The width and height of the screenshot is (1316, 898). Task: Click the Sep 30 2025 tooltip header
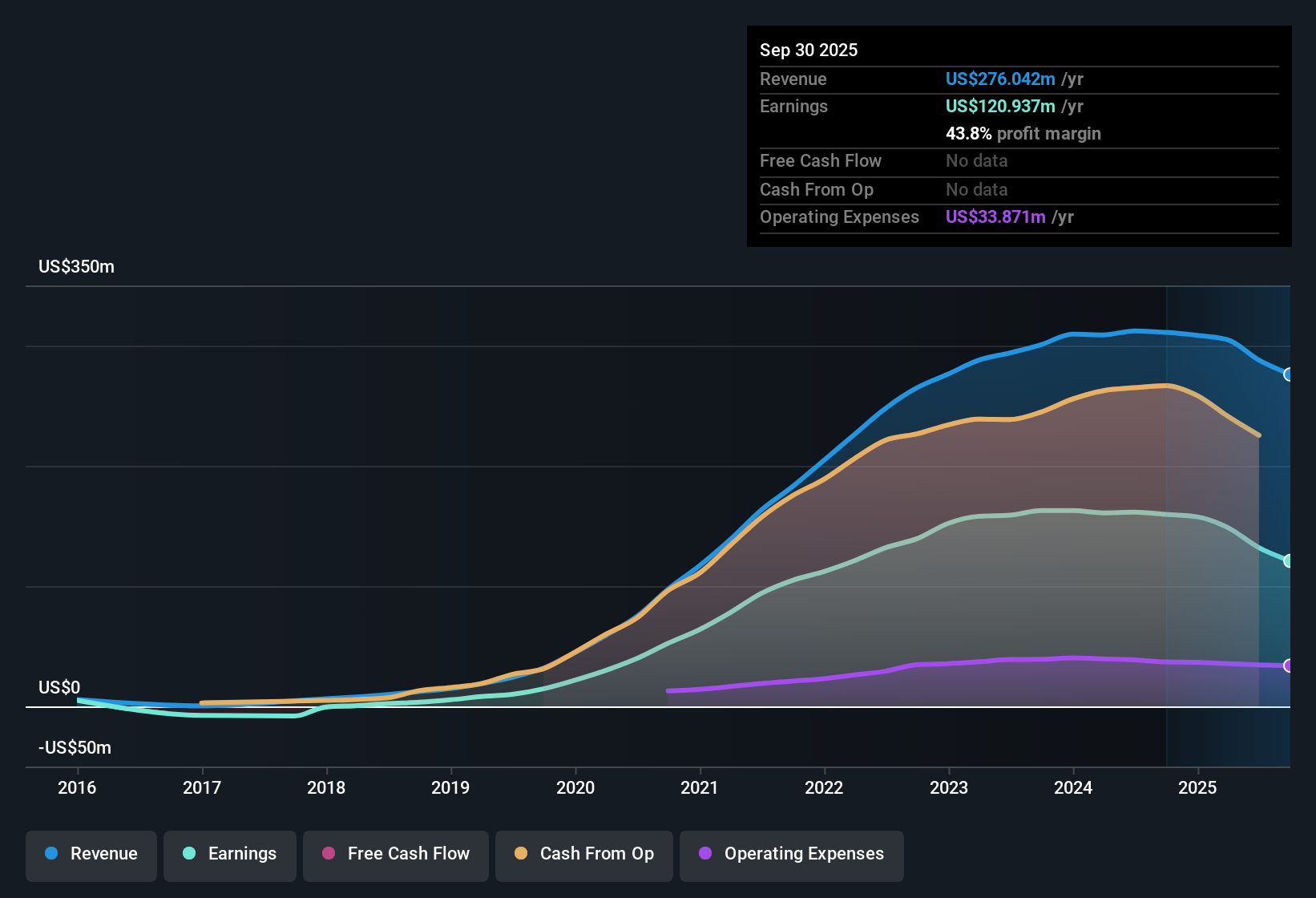(x=809, y=50)
